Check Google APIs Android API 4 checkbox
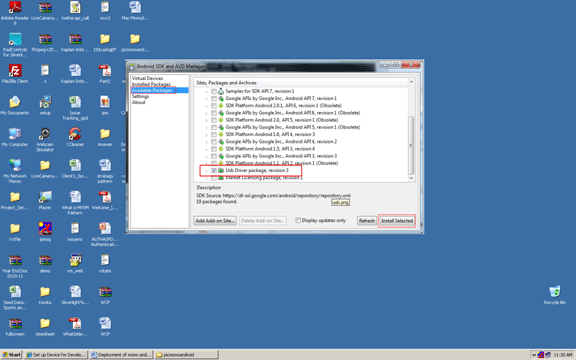This screenshot has height=360, width=576. 213,141
